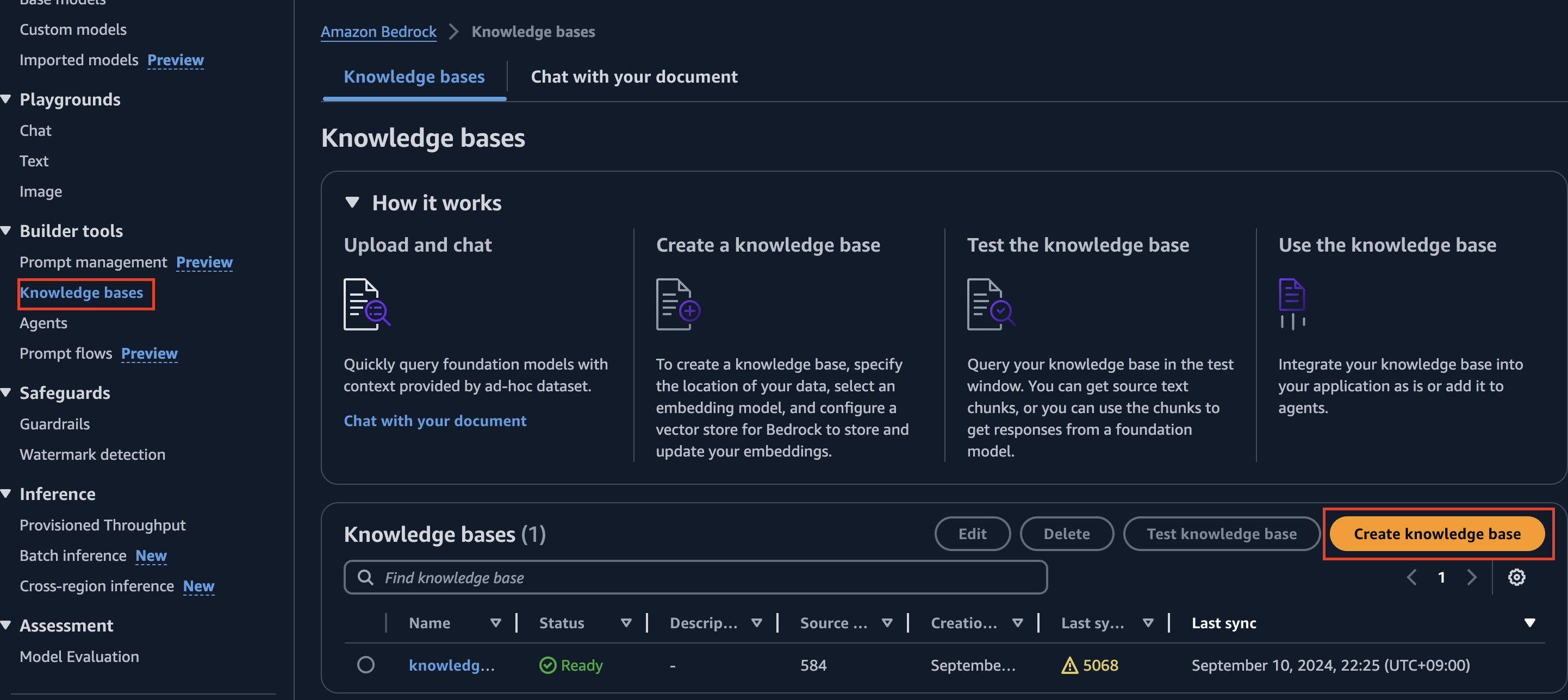Go to next page arrow in pagination
This screenshot has height=700, width=1568.
click(x=1471, y=577)
